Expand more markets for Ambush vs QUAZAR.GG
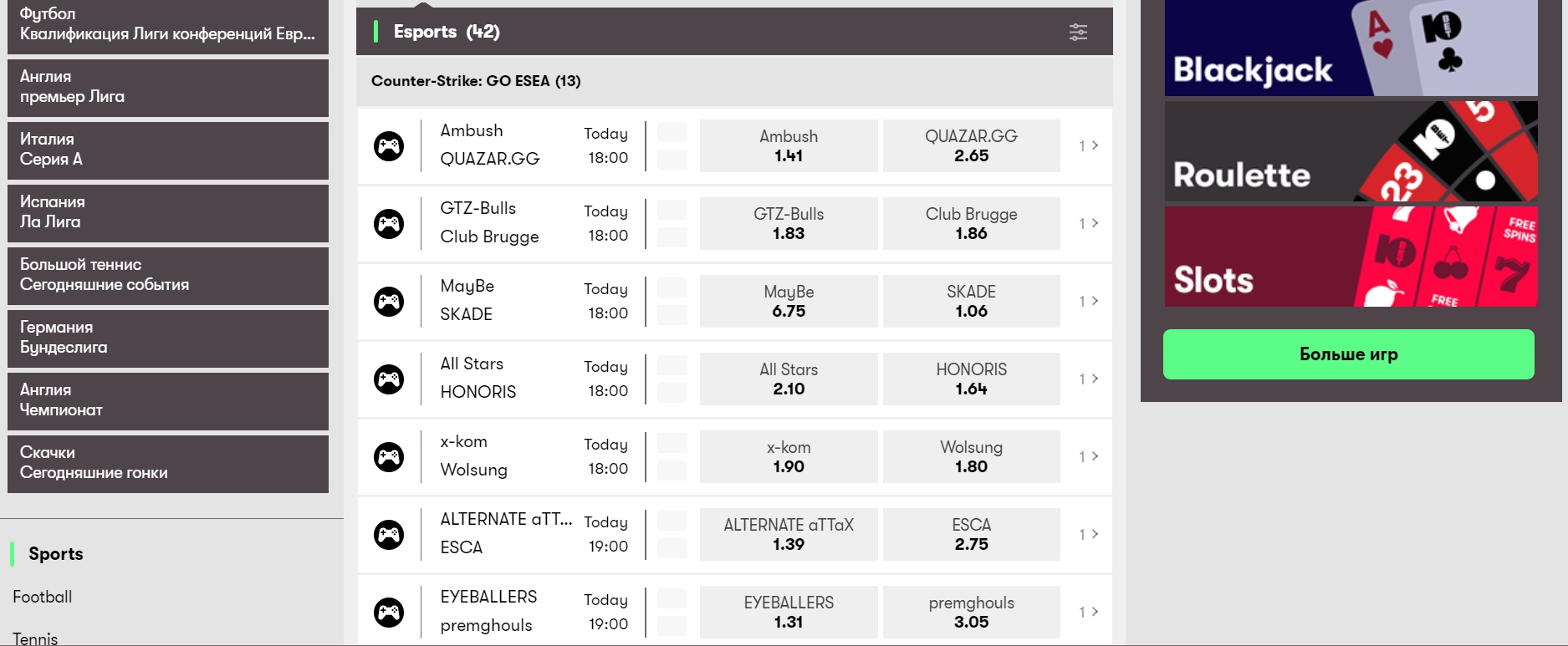This screenshot has height=646, width=1568. (x=1088, y=146)
